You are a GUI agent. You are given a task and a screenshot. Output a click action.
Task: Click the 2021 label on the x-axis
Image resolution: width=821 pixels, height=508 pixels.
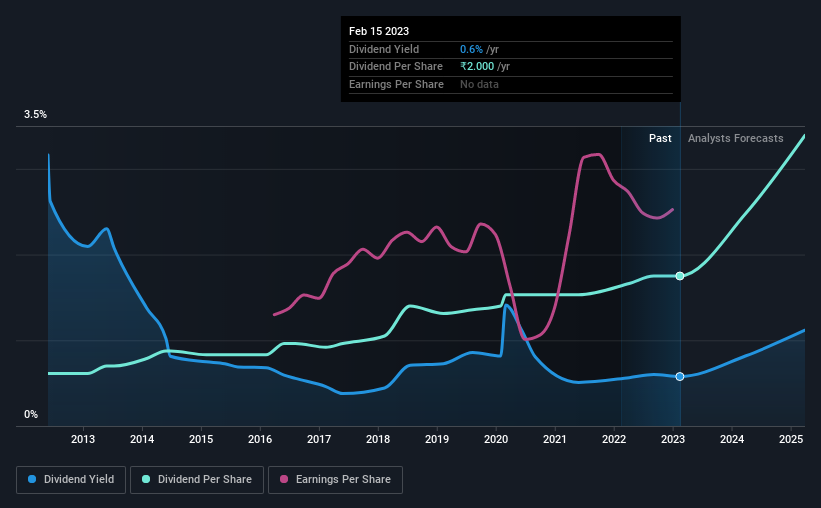pyautogui.click(x=555, y=439)
